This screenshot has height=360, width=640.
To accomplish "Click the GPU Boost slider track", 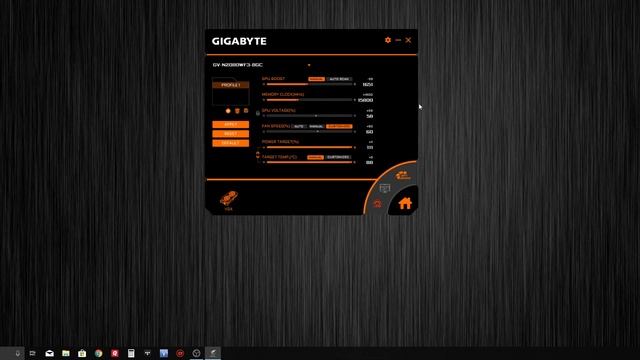I will coord(309,84).
